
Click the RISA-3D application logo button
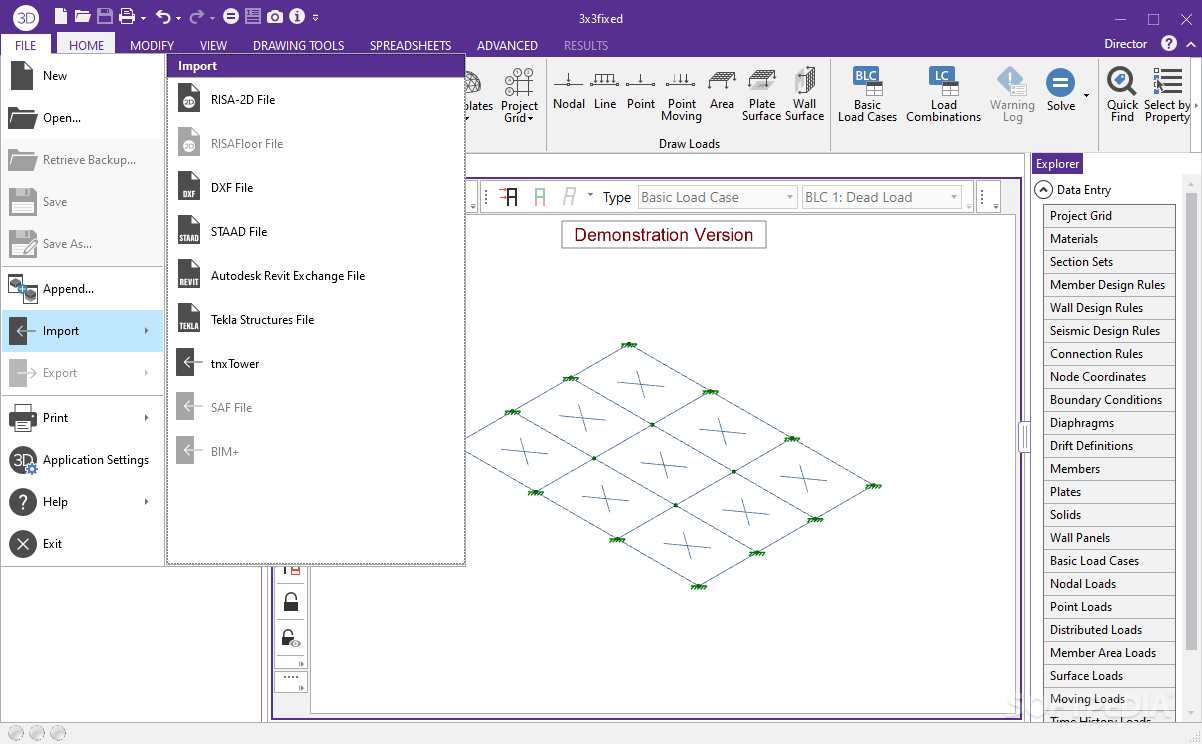[x=25, y=16]
